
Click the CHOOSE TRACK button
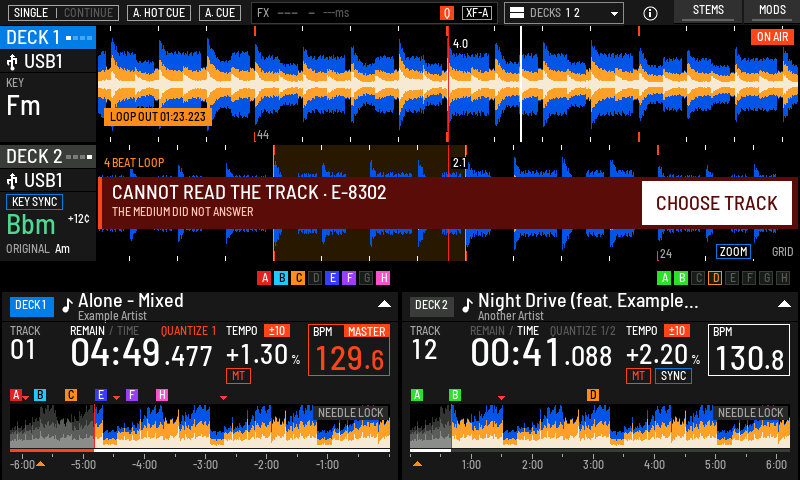(717, 203)
